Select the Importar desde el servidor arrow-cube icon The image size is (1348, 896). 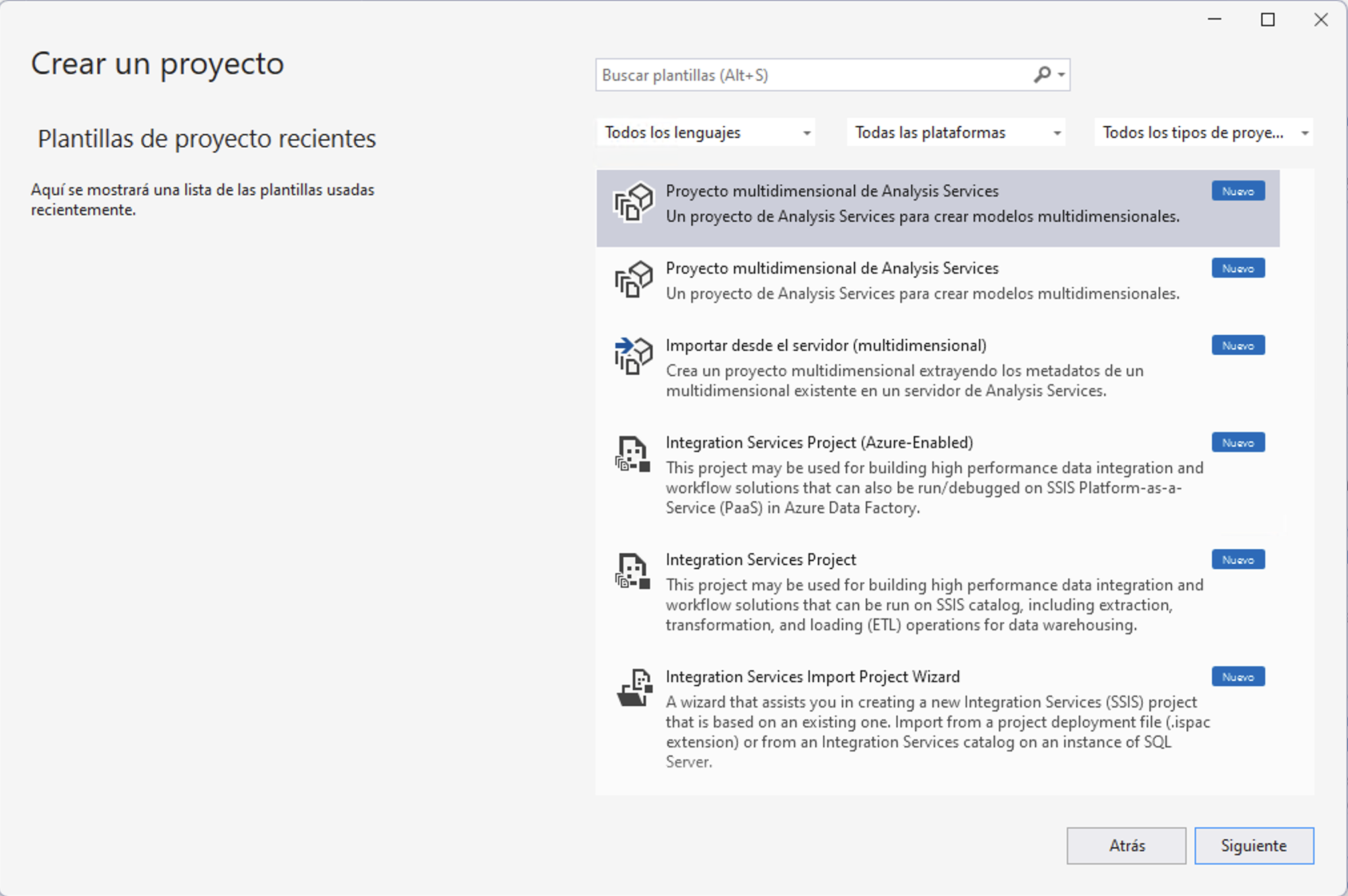pos(633,356)
